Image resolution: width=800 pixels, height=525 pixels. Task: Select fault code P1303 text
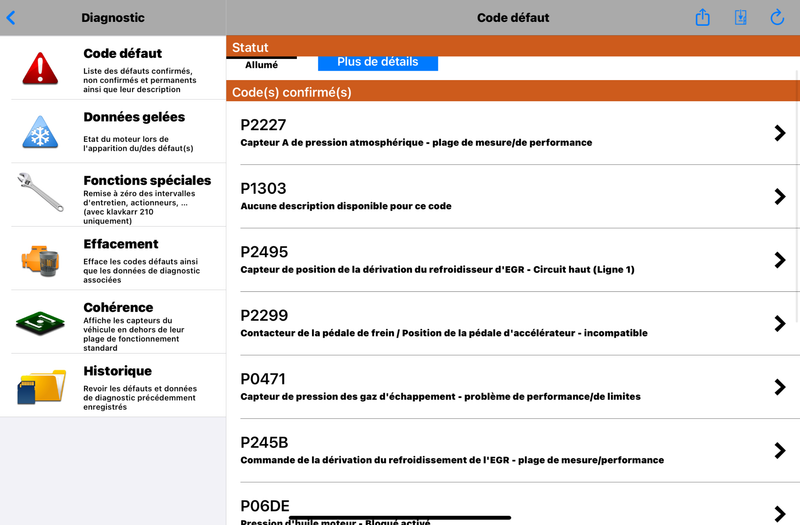(x=263, y=188)
